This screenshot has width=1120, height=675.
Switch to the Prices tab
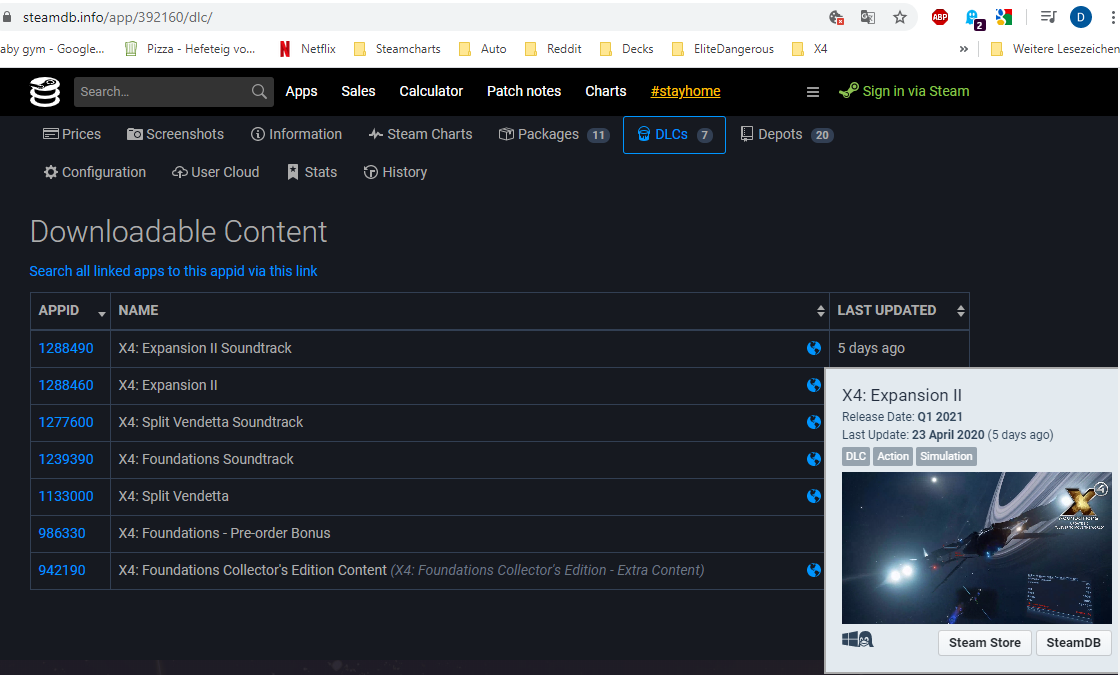pos(71,134)
